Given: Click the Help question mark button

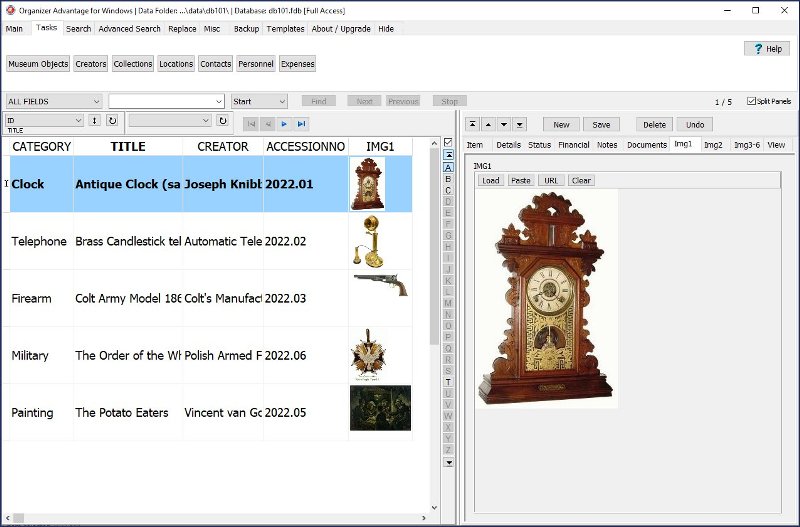Looking at the screenshot, I should coord(767,48).
